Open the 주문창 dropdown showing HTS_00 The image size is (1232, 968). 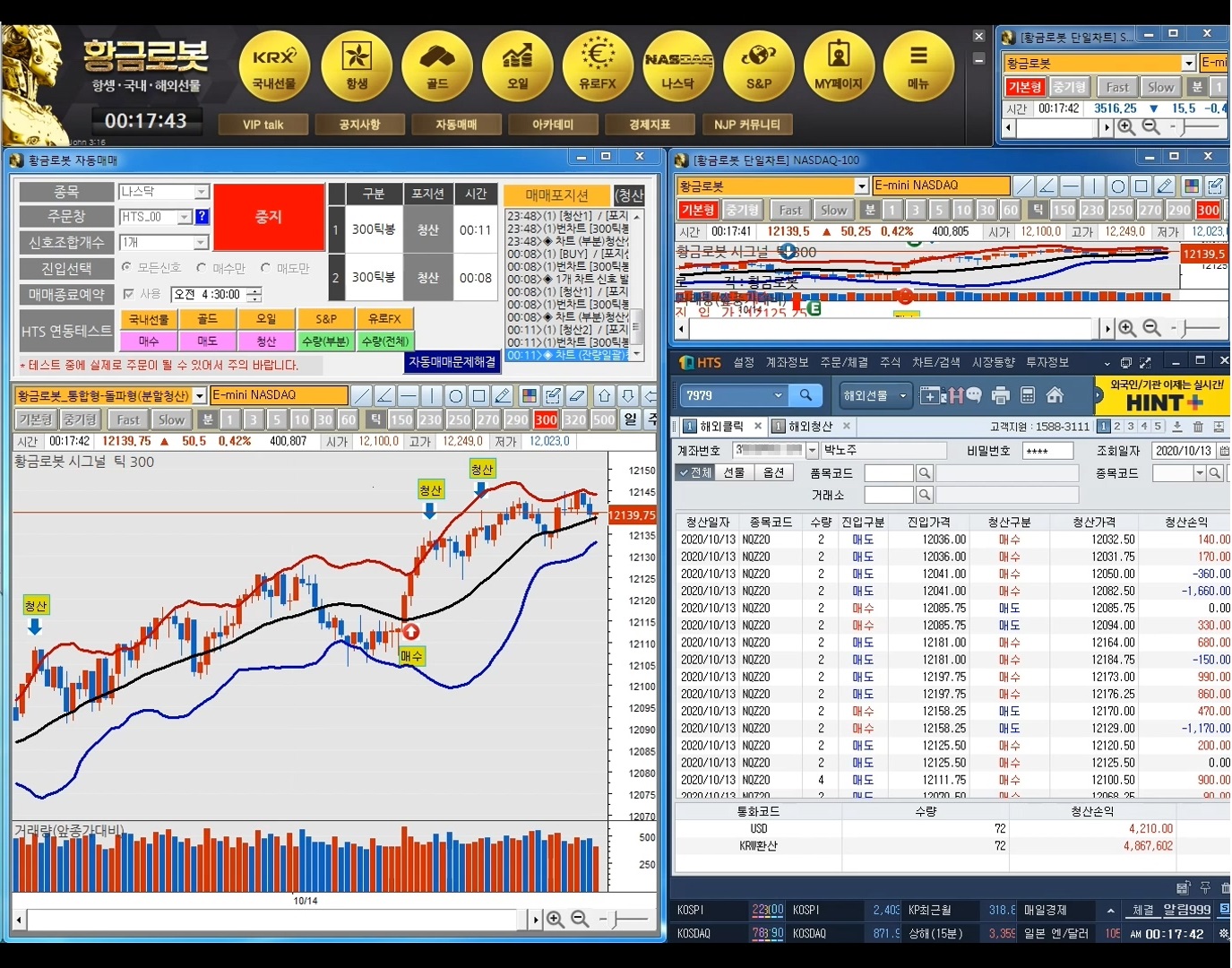click(x=185, y=217)
